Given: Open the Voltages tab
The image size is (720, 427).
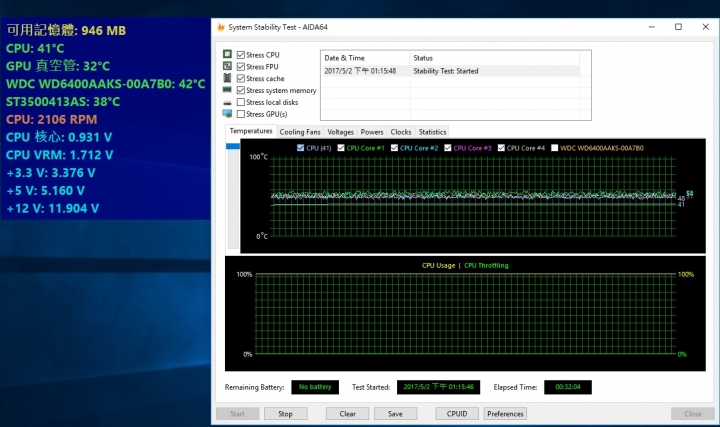Looking at the screenshot, I should tap(340, 132).
